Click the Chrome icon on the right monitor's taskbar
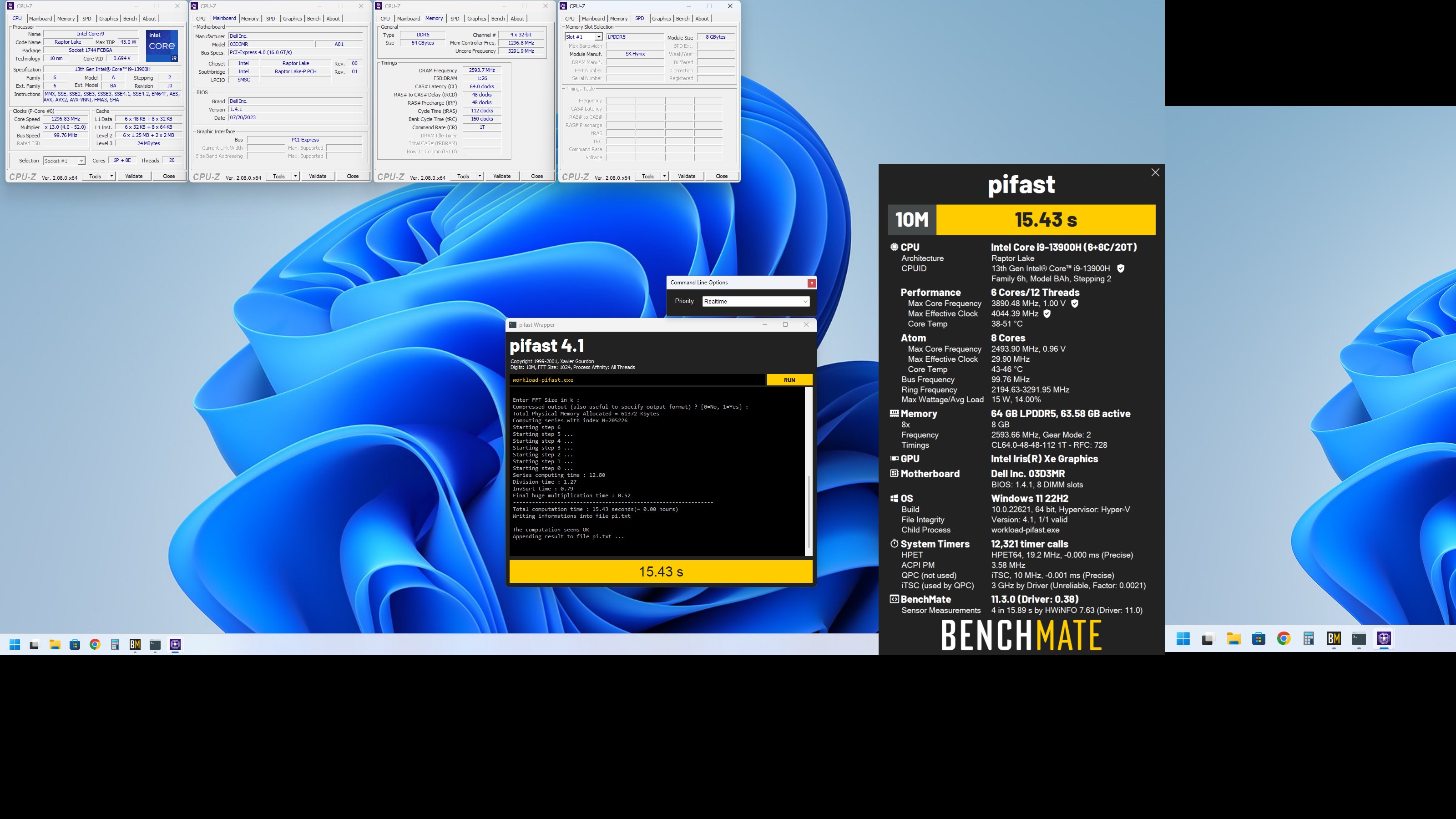1456x819 pixels. pyautogui.click(x=1284, y=639)
